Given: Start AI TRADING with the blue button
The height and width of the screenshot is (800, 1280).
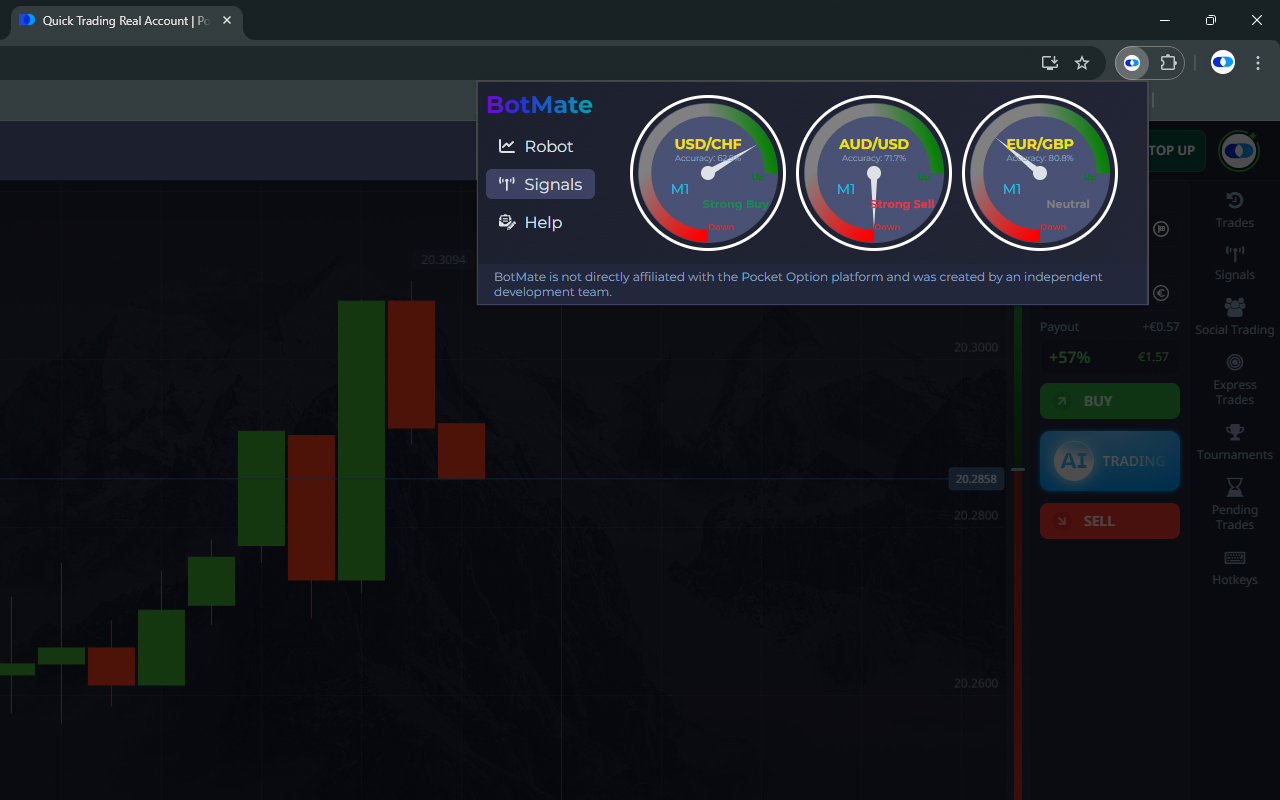Looking at the screenshot, I should click(x=1110, y=461).
